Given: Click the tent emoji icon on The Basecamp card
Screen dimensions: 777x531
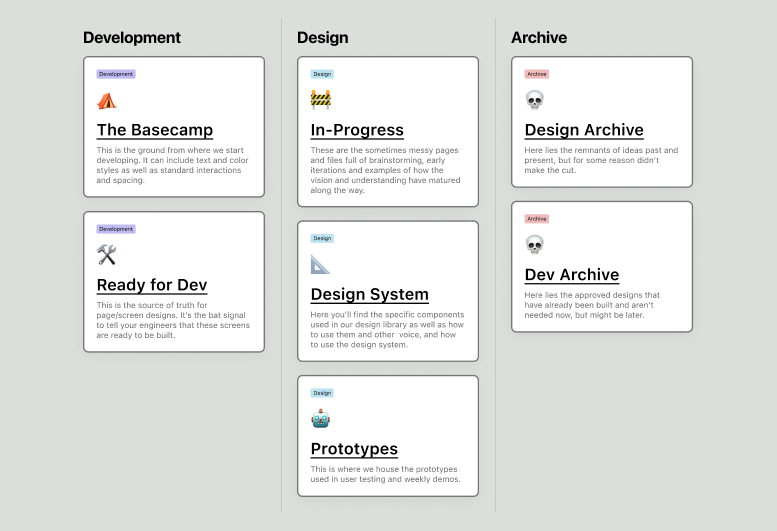Looking at the screenshot, I should pyautogui.click(x=106, y=100).
